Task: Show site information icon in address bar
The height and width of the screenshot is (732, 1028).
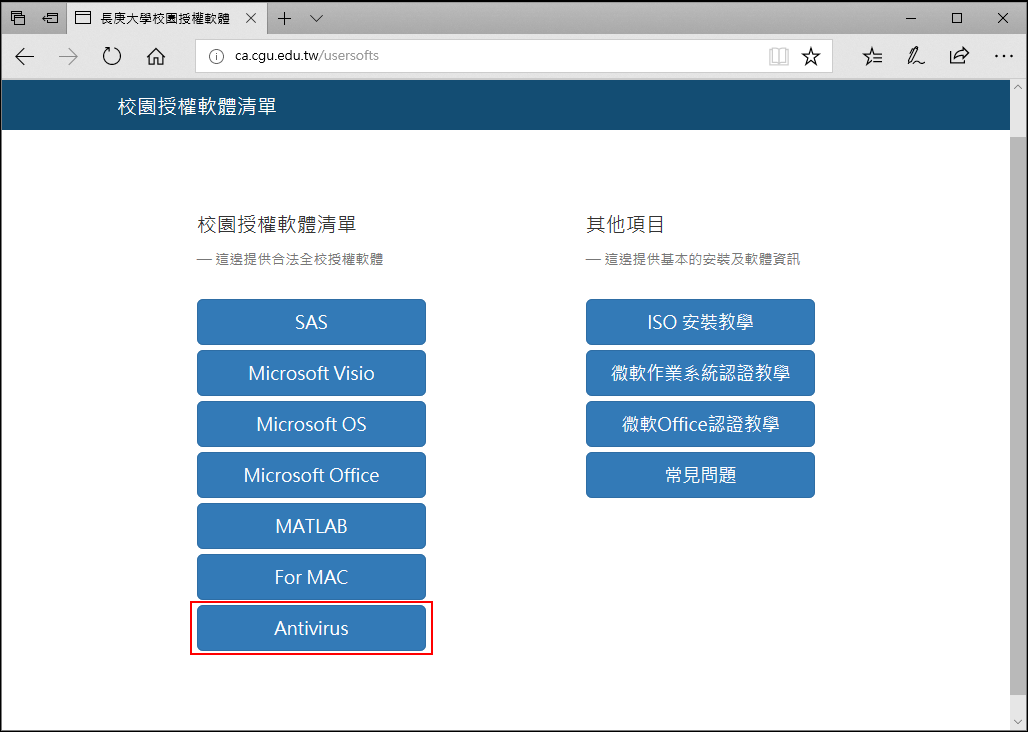Action: [216, 56]
